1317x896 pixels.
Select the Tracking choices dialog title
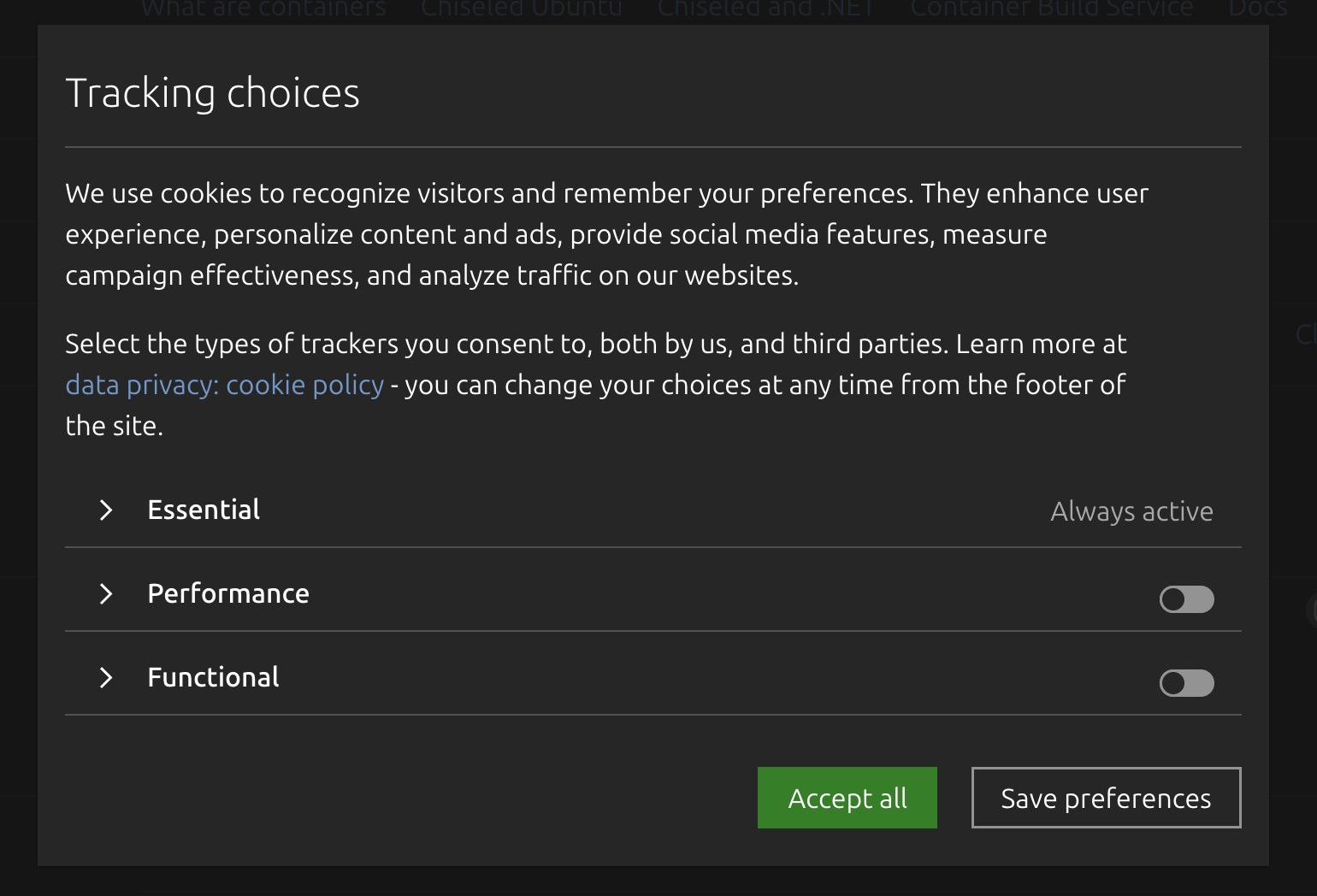[x=212, y=92]
